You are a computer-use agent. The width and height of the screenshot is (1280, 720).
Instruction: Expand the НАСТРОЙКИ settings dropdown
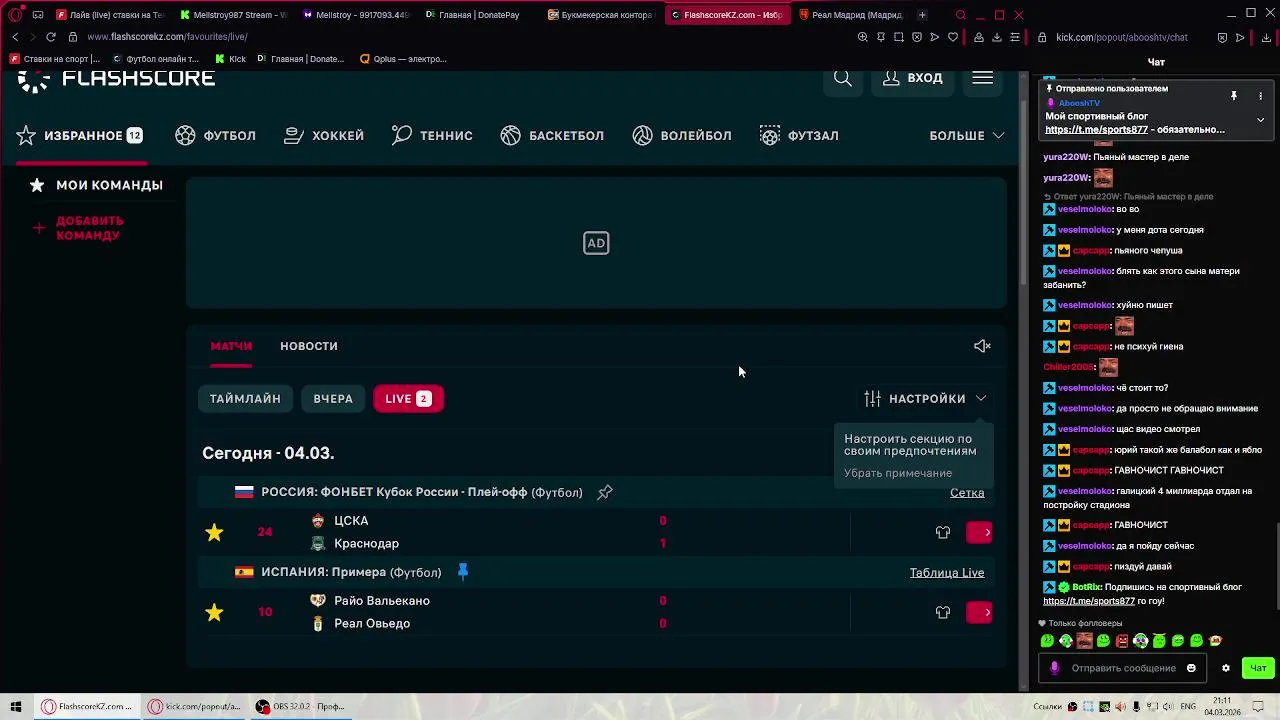click(926, 398)
